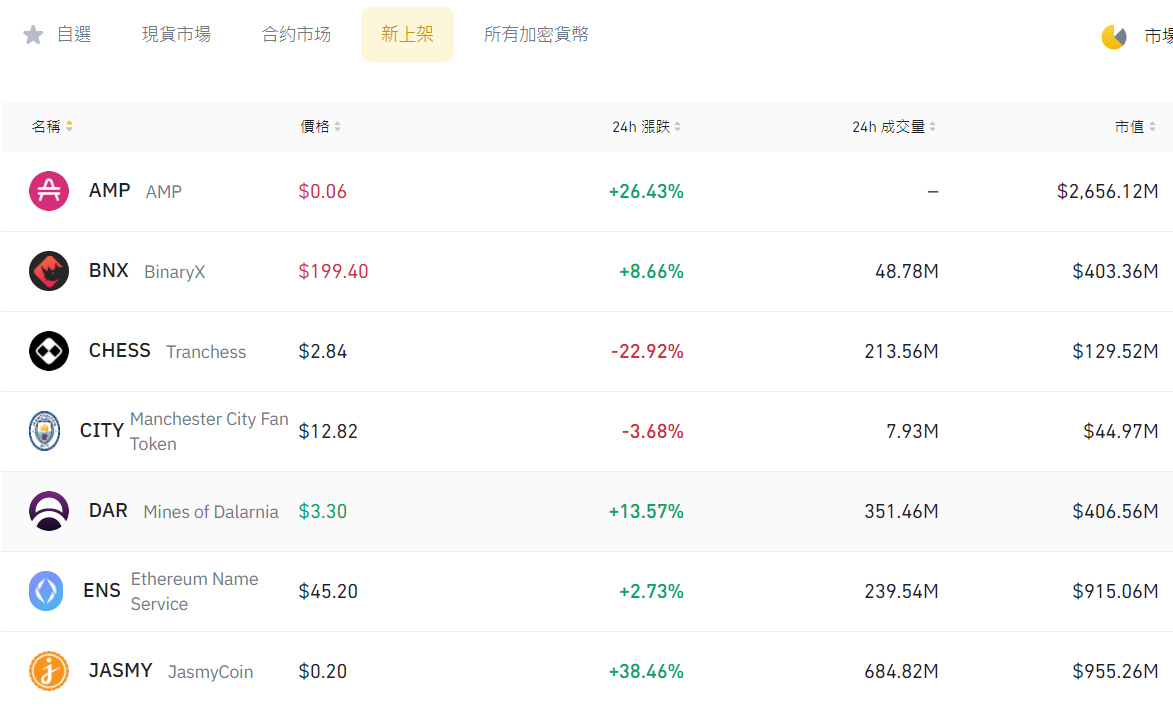This screenshot has width=1173, height=706.
Task: Click the $403.36M BNX market cap
Action: click(1115, 271)
